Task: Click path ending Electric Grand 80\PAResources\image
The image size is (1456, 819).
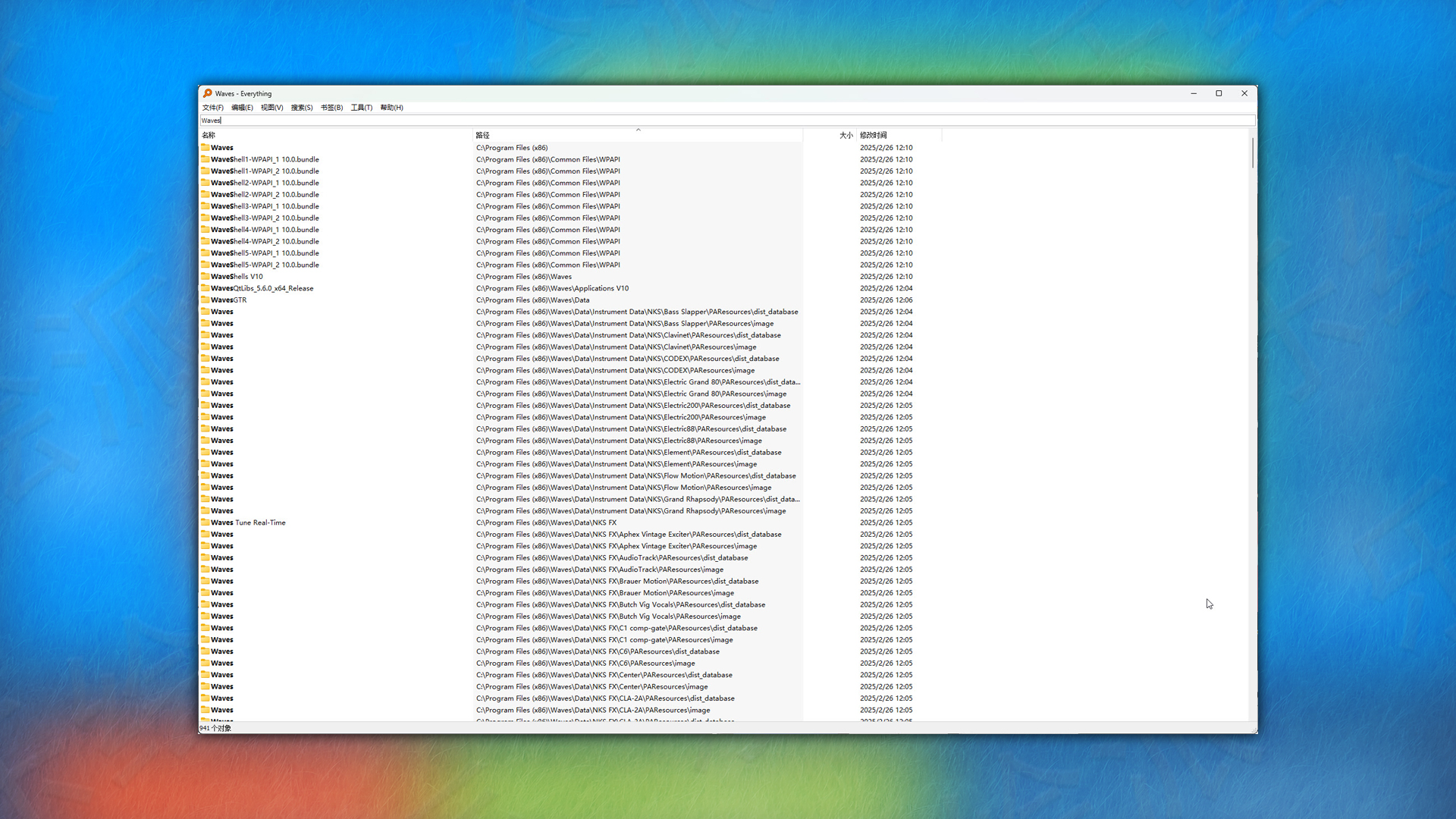Action: 631,394
